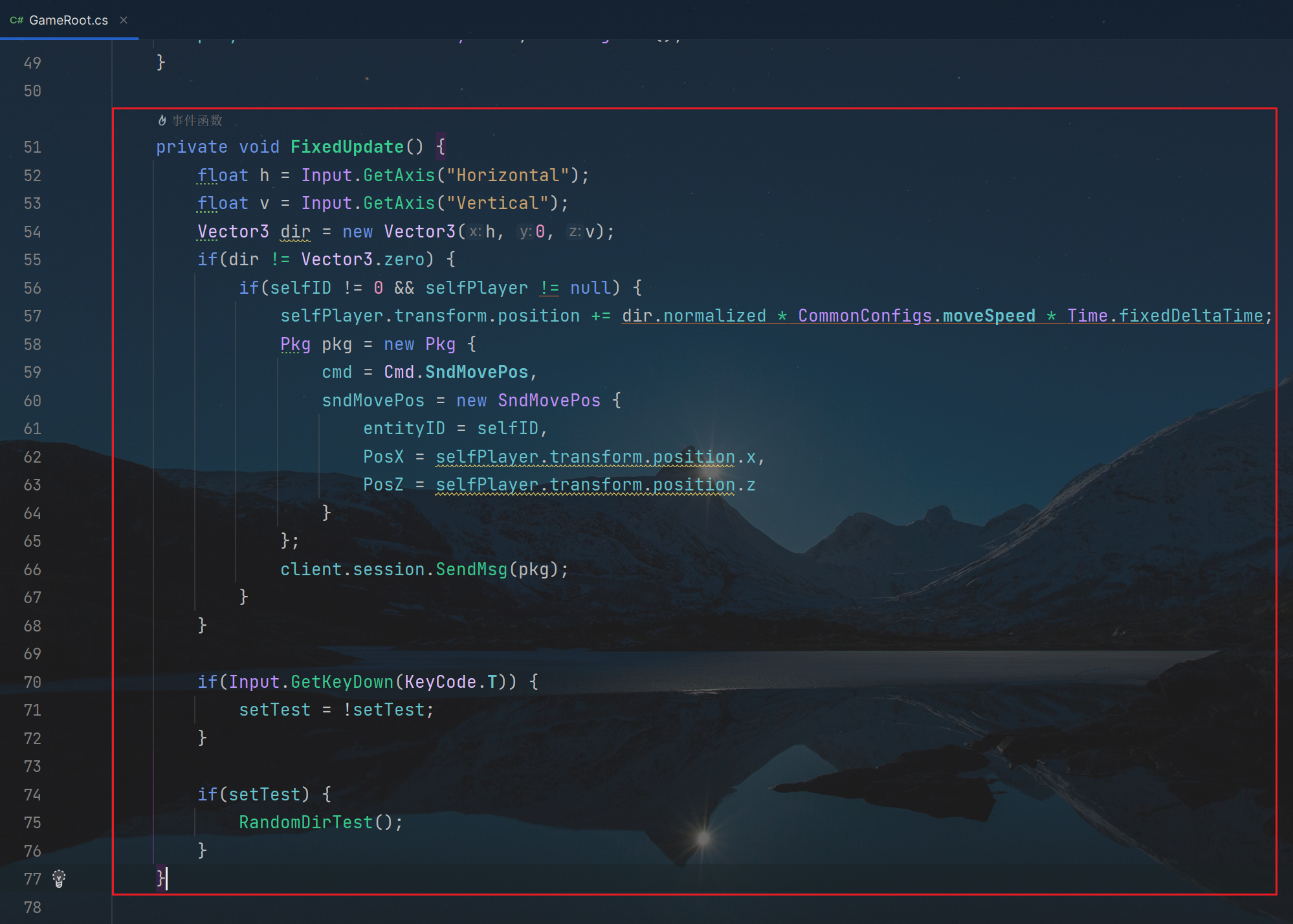Viewport: 1293px width, 924px height.
Task: Click line number 51 in the gutter
Action: [x=32, y=148]
